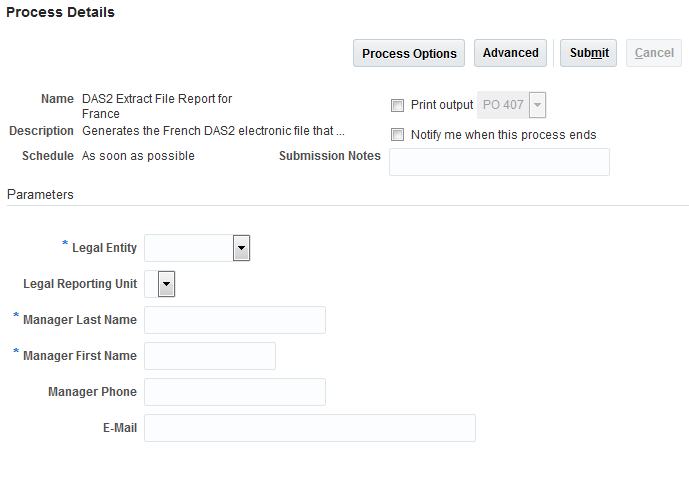Click the Cancel button
Screen dimensions: 689x487
pyautogui.click(x=654, y=53)
